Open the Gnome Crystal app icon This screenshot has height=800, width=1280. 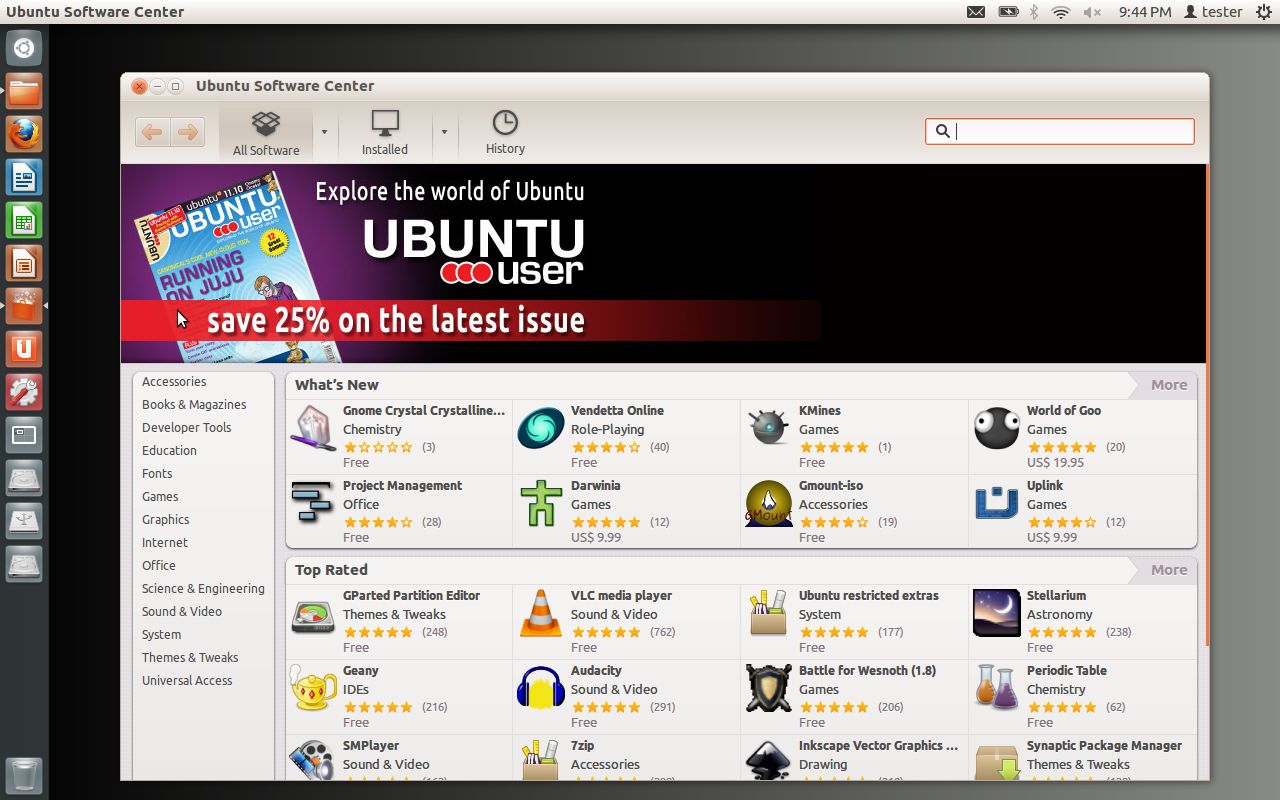point(313,429)
